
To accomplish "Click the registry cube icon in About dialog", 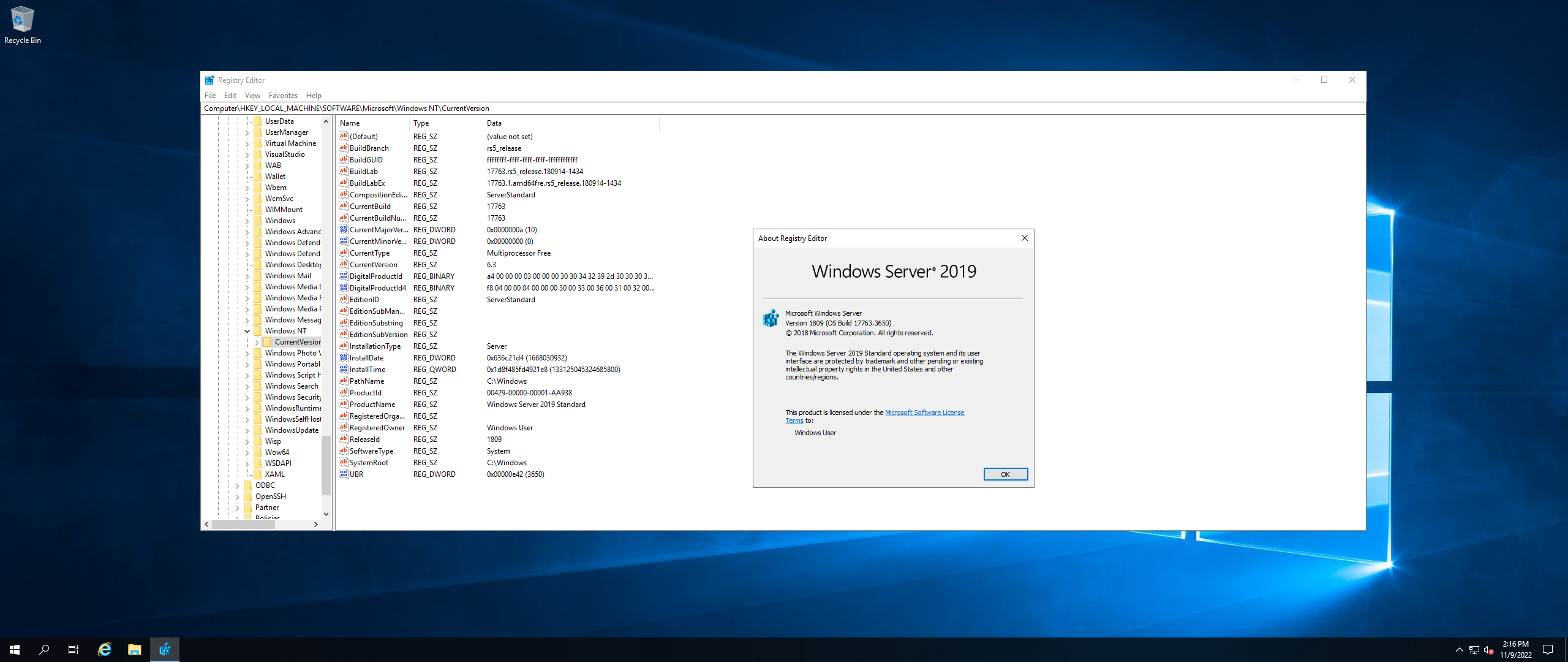I will [x=771, y=318].
